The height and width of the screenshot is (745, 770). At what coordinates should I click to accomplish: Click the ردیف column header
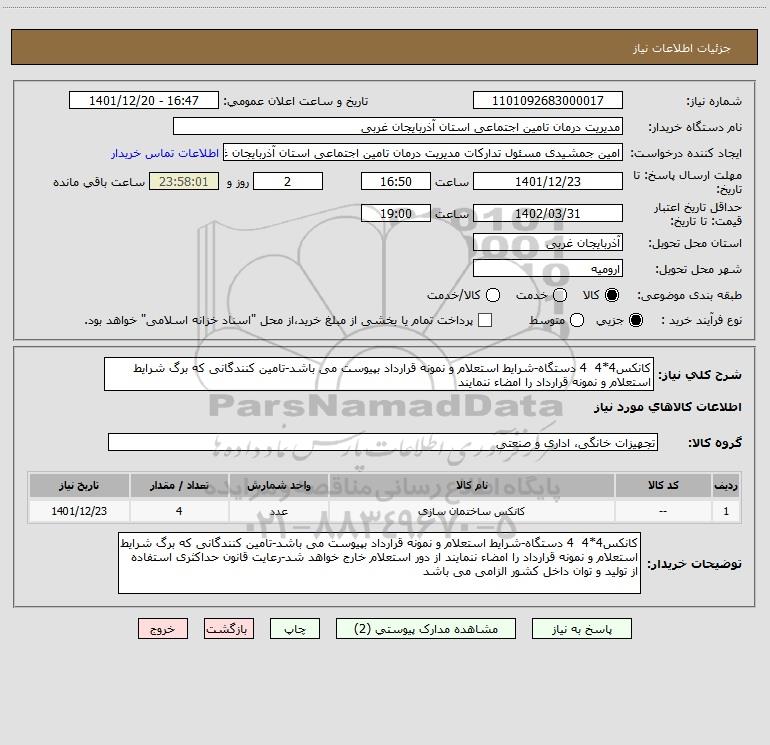tap(726, 485)
